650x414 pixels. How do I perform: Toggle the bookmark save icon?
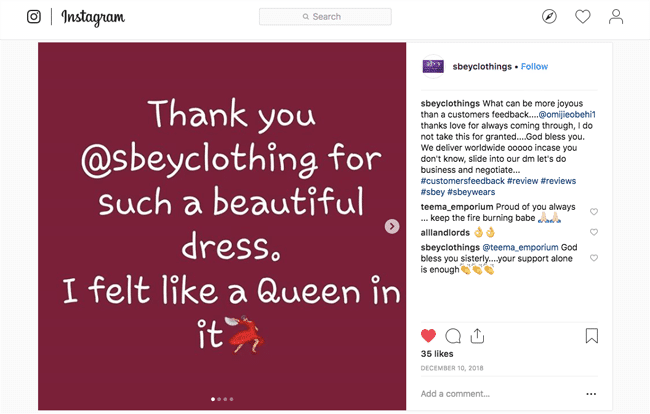click(x=592, y=336)
